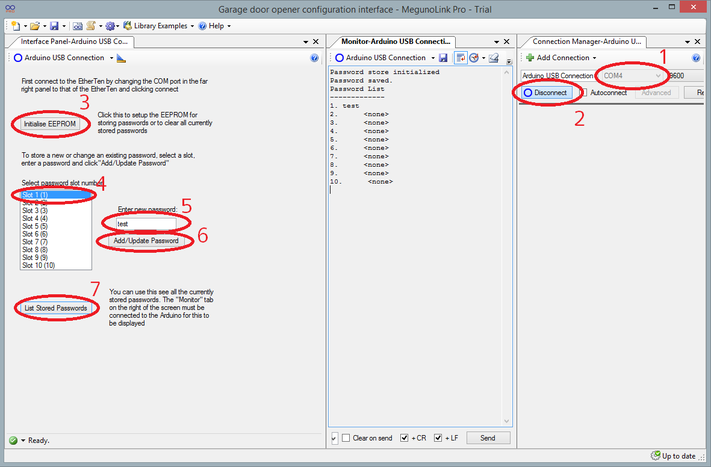Click the New project icon in main toolbar
Viewport: 711px width, 467px height.
click(x=16, y=26)
